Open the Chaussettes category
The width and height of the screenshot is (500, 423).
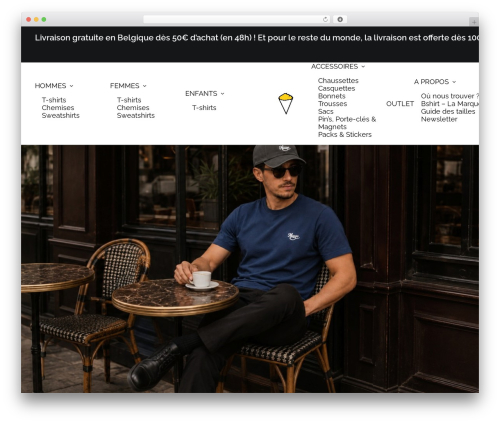338,81
